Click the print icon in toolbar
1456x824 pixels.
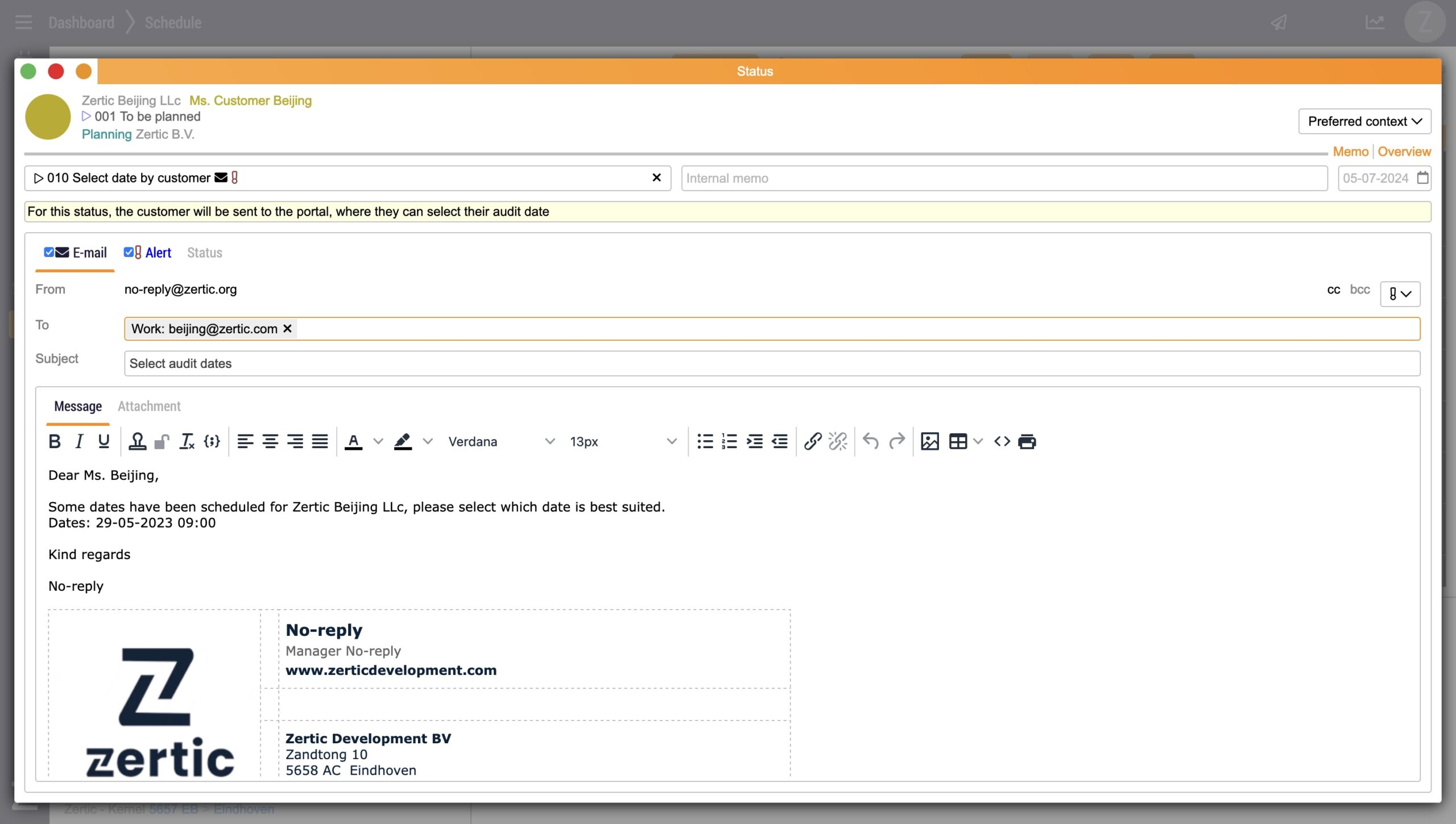(1027, 441)
